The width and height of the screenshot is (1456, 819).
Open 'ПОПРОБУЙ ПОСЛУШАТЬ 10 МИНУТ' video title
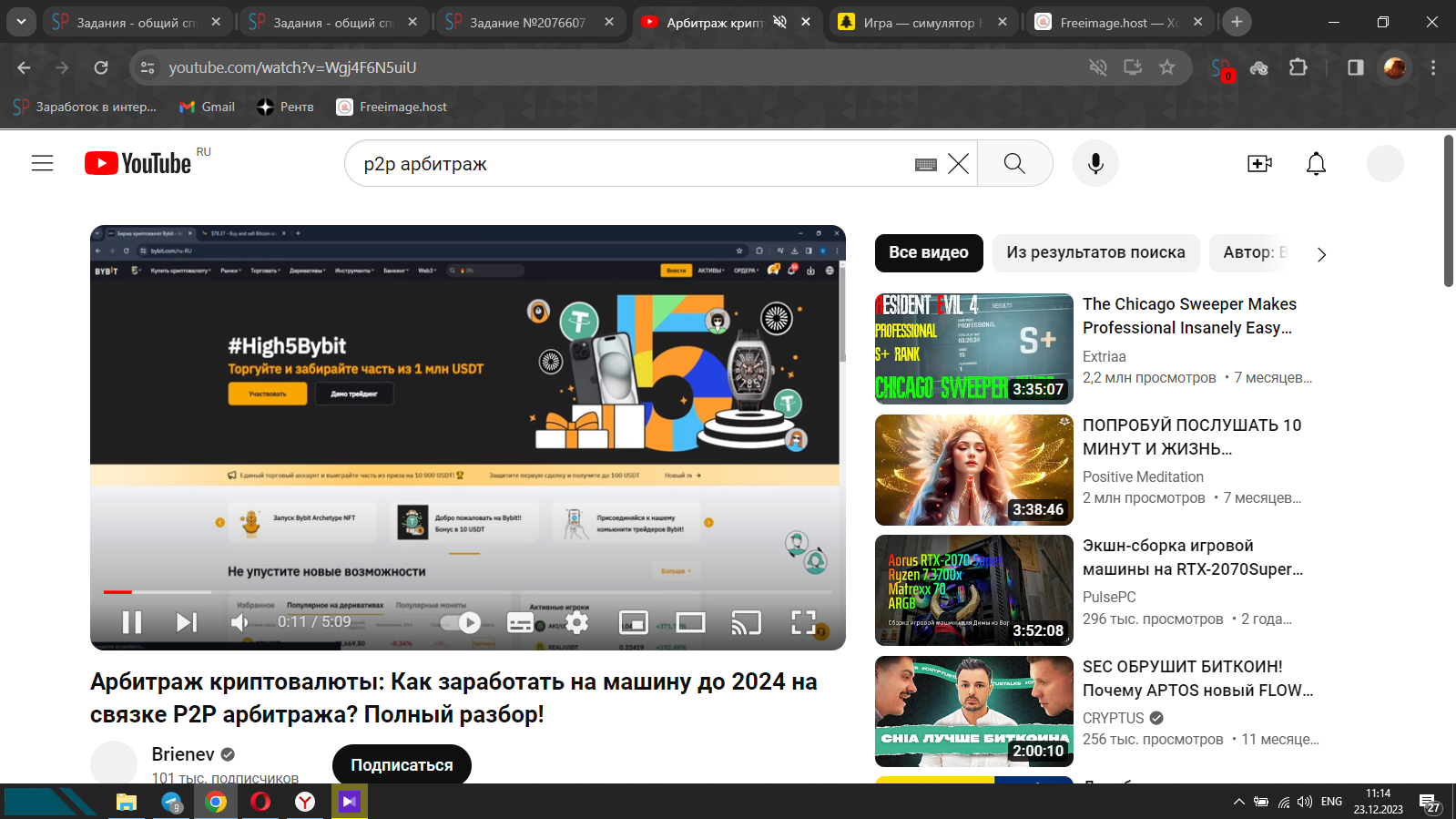coord(1192,437)
